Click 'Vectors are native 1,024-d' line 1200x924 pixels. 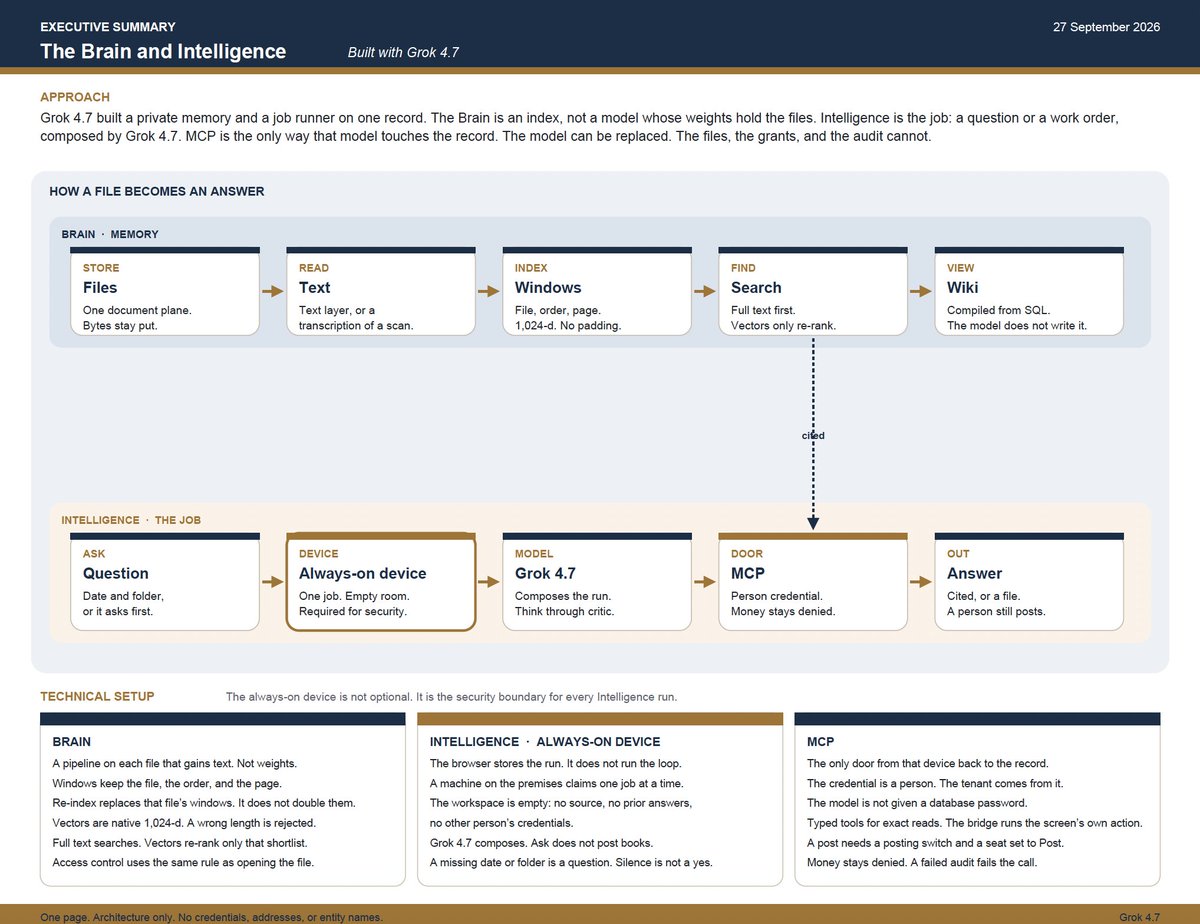184,823
